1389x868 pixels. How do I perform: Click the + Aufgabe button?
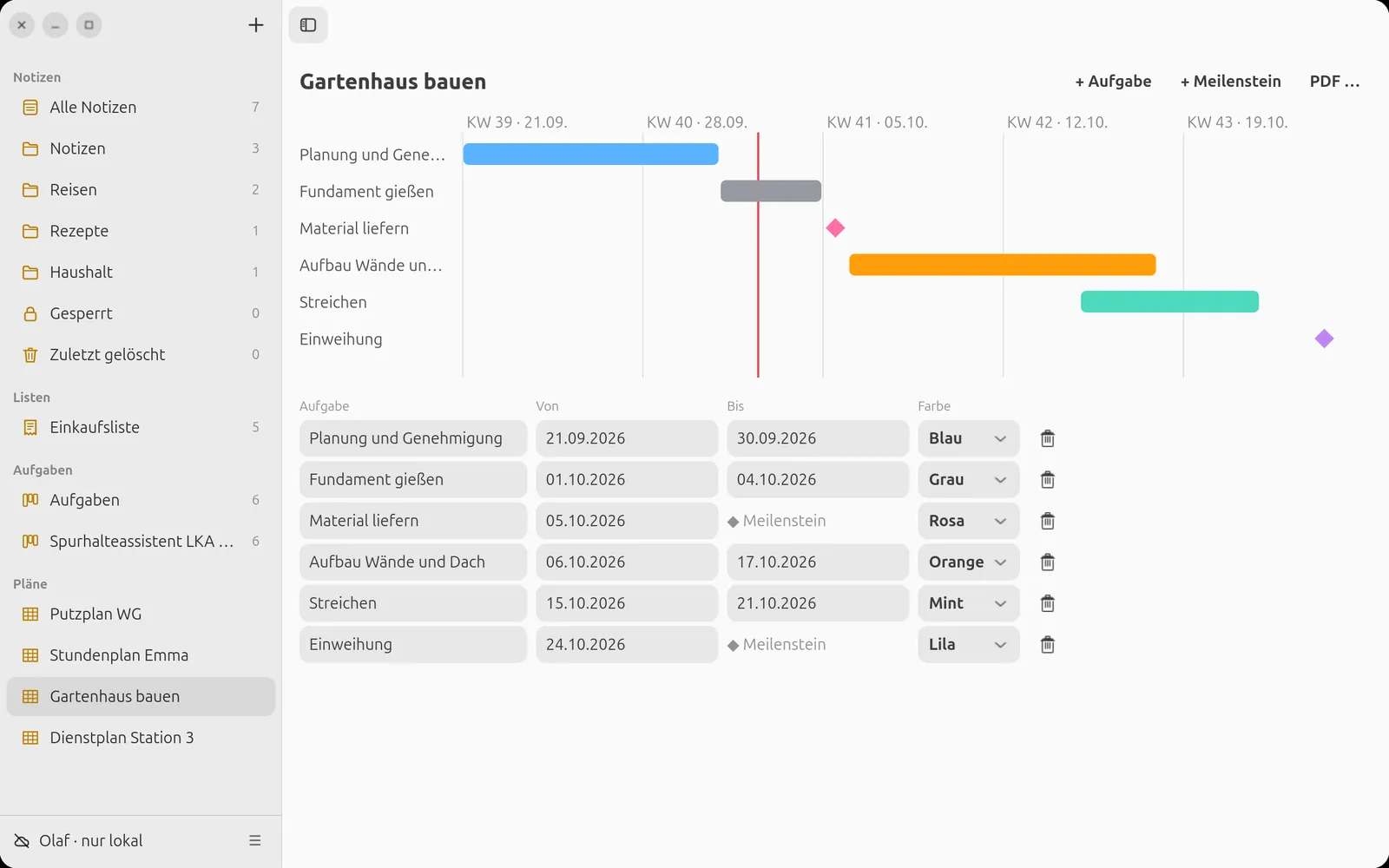coord(1113,82)
